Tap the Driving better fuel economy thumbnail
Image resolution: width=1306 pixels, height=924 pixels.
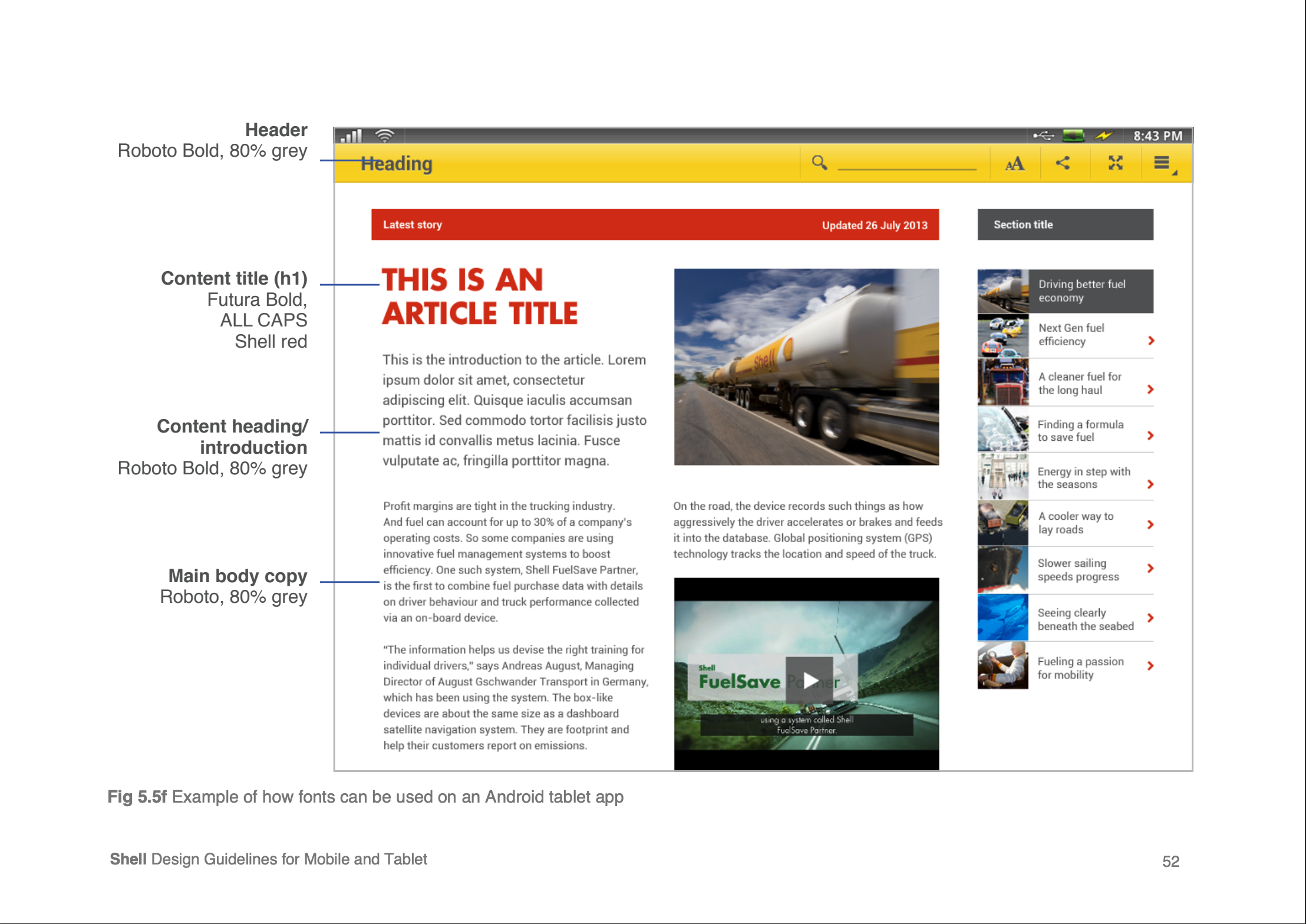click(1003, 291)
